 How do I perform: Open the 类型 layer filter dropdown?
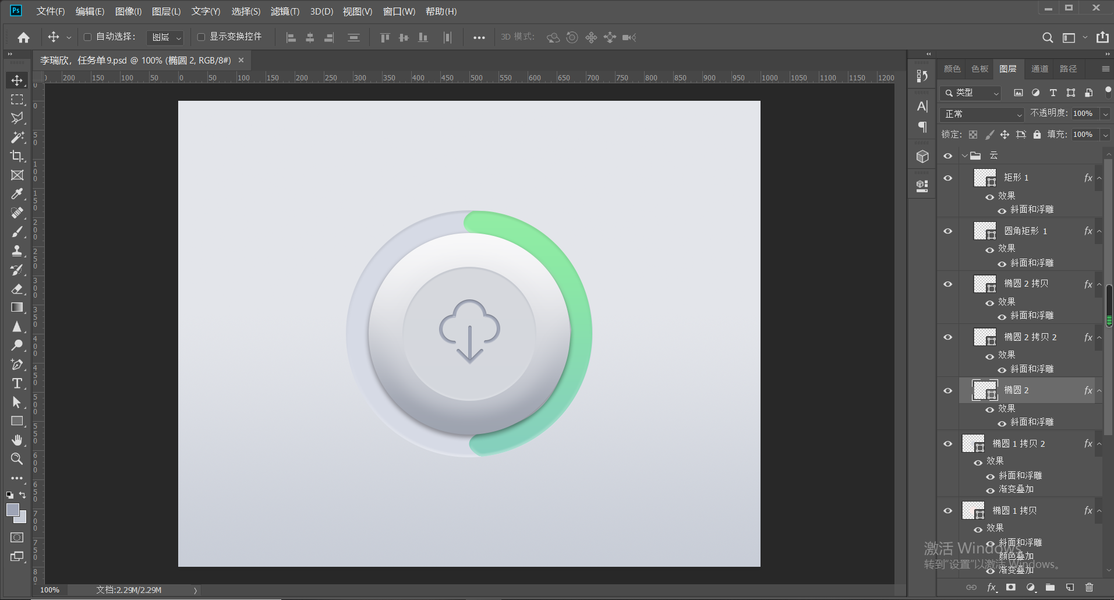(972, 93)
